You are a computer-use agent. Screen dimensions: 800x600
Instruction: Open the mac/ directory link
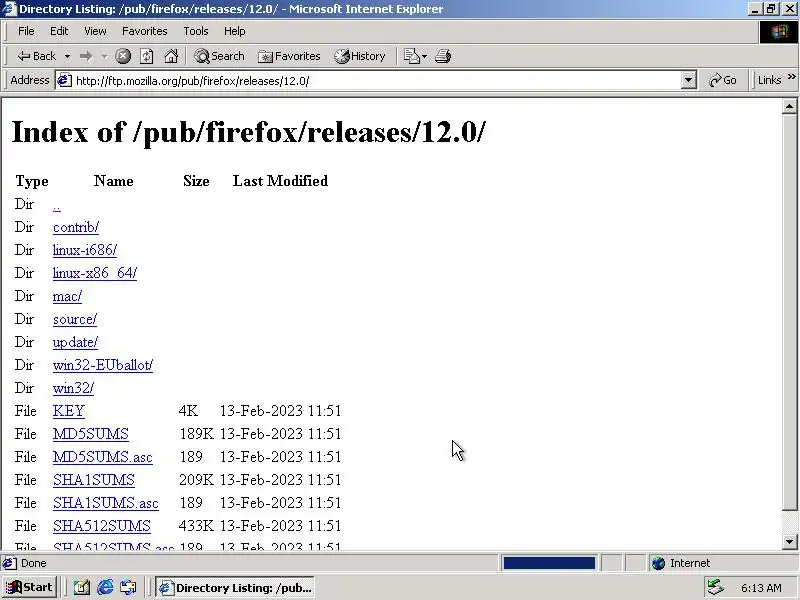[67, 296]
